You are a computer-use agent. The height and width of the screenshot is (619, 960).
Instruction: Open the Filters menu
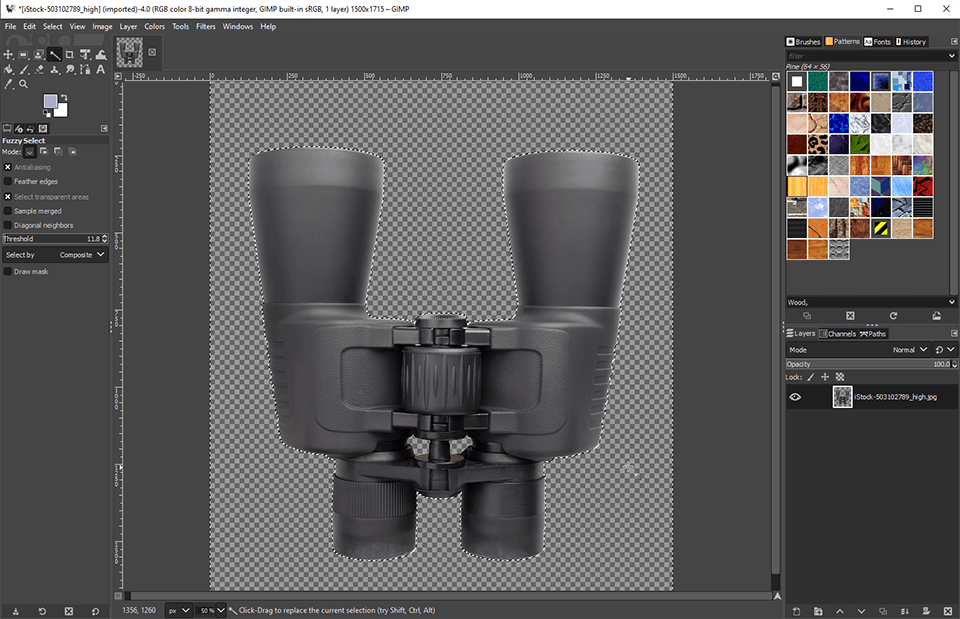[205, 26]
